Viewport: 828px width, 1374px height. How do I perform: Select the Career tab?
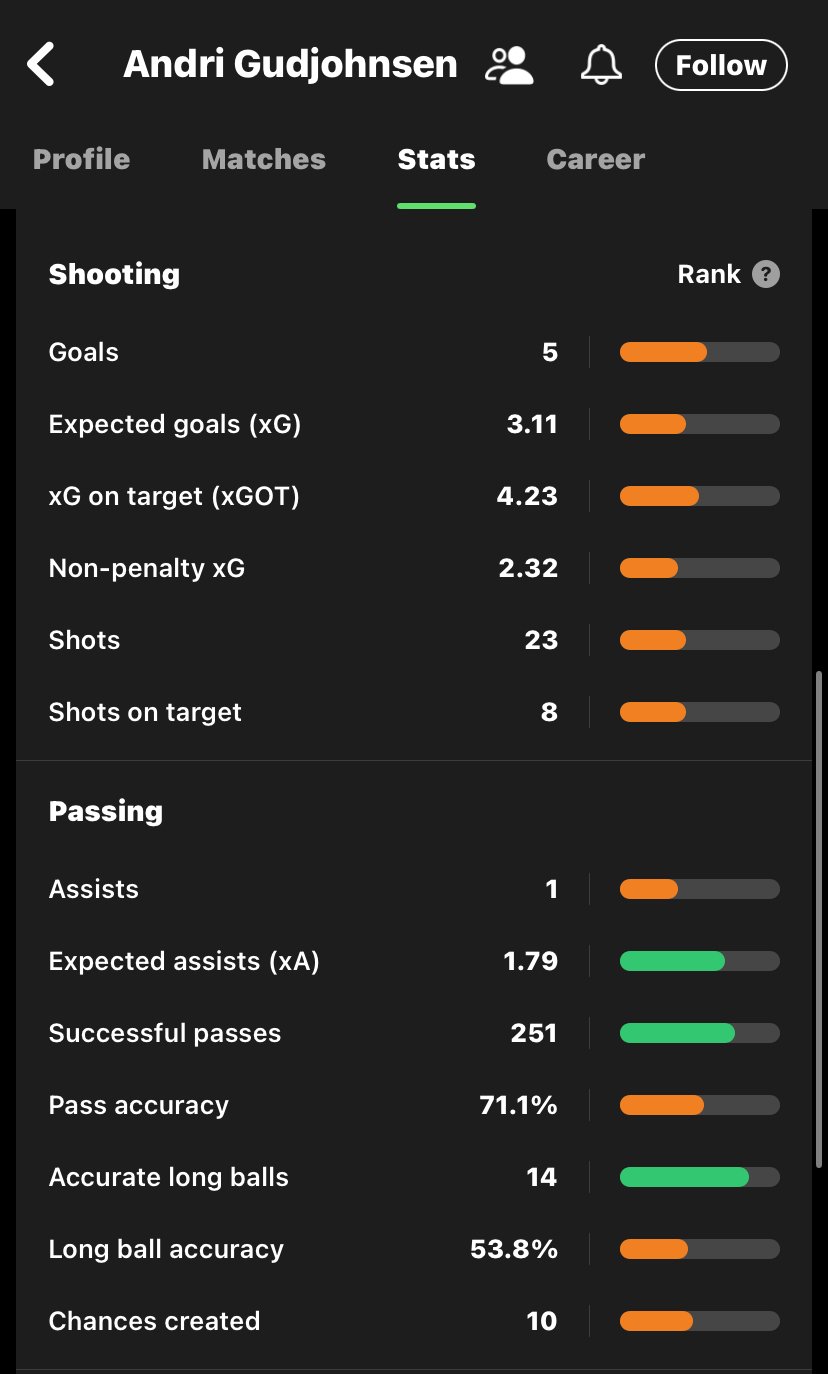click(596, 159)
